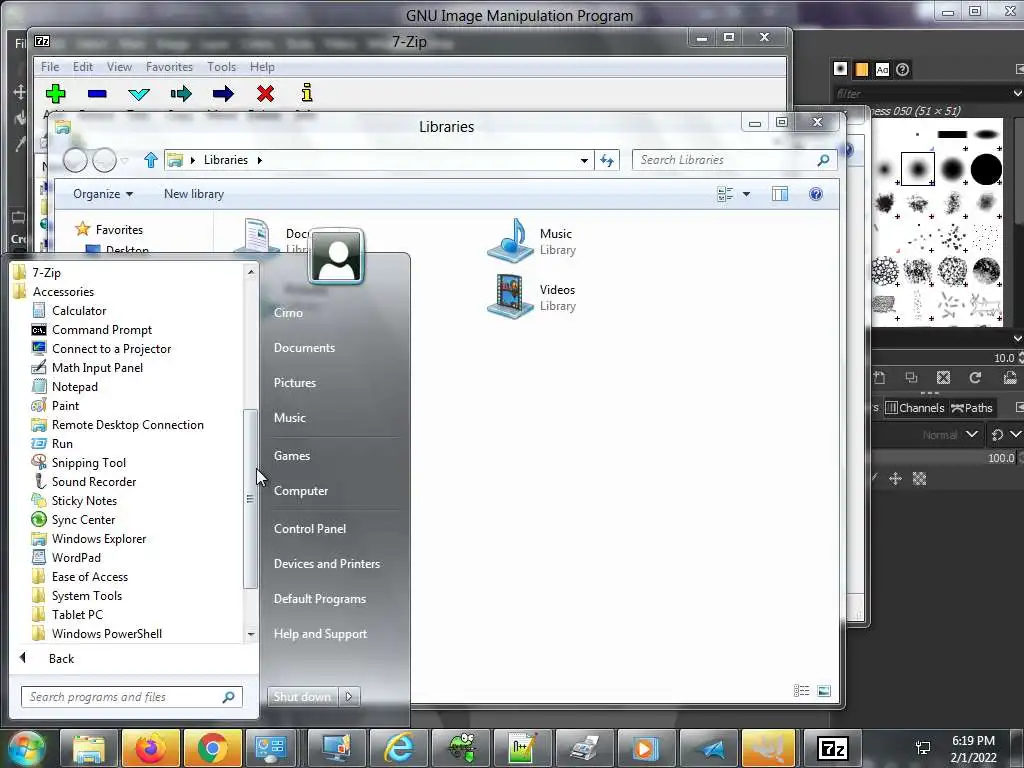Open the Edit menu in 7-Zip
Image resolution: width=1024 pixels, height=768 pixels.
(82, 67)
